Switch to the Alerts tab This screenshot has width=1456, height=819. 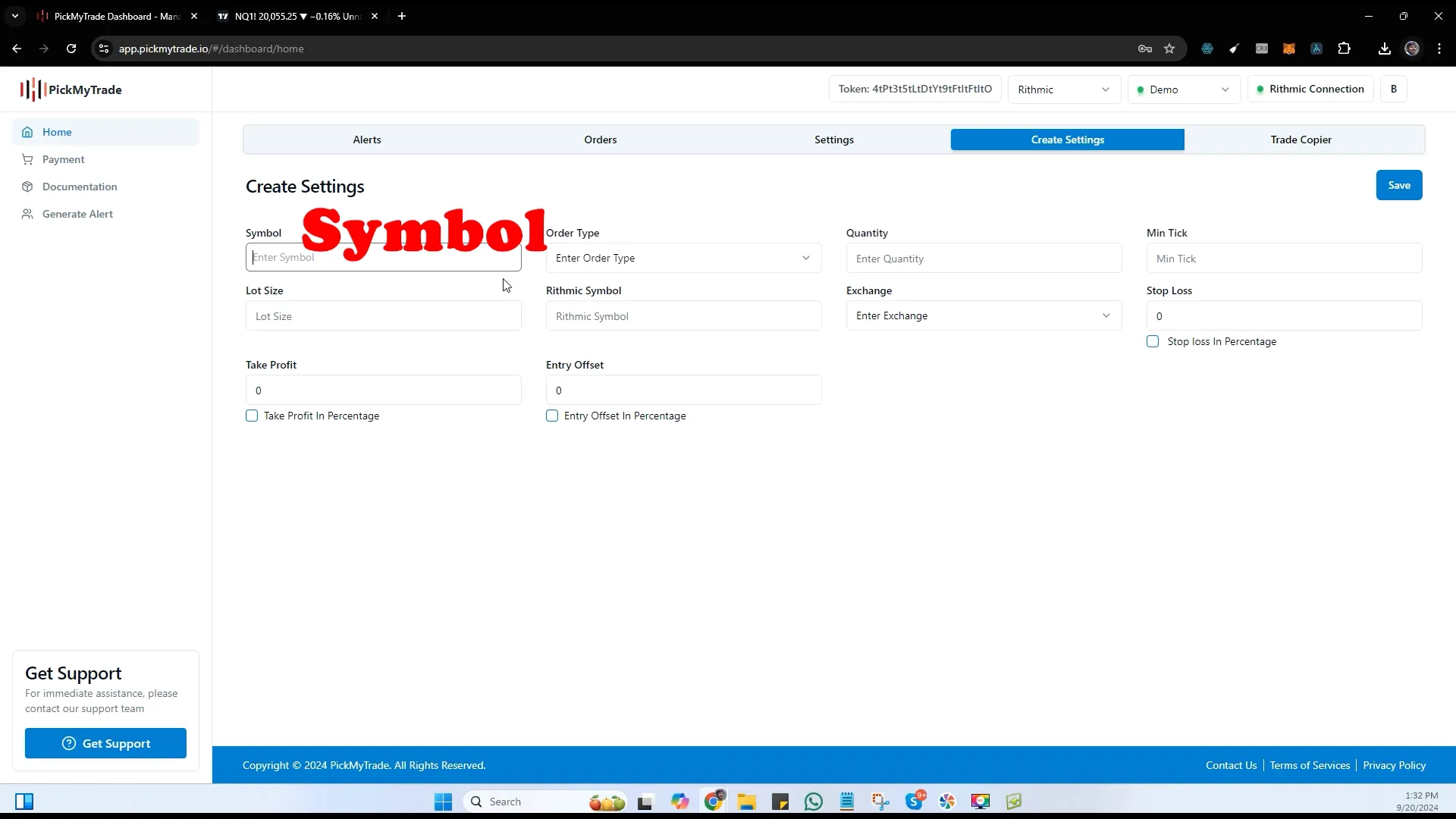click(x=367, y=140)
